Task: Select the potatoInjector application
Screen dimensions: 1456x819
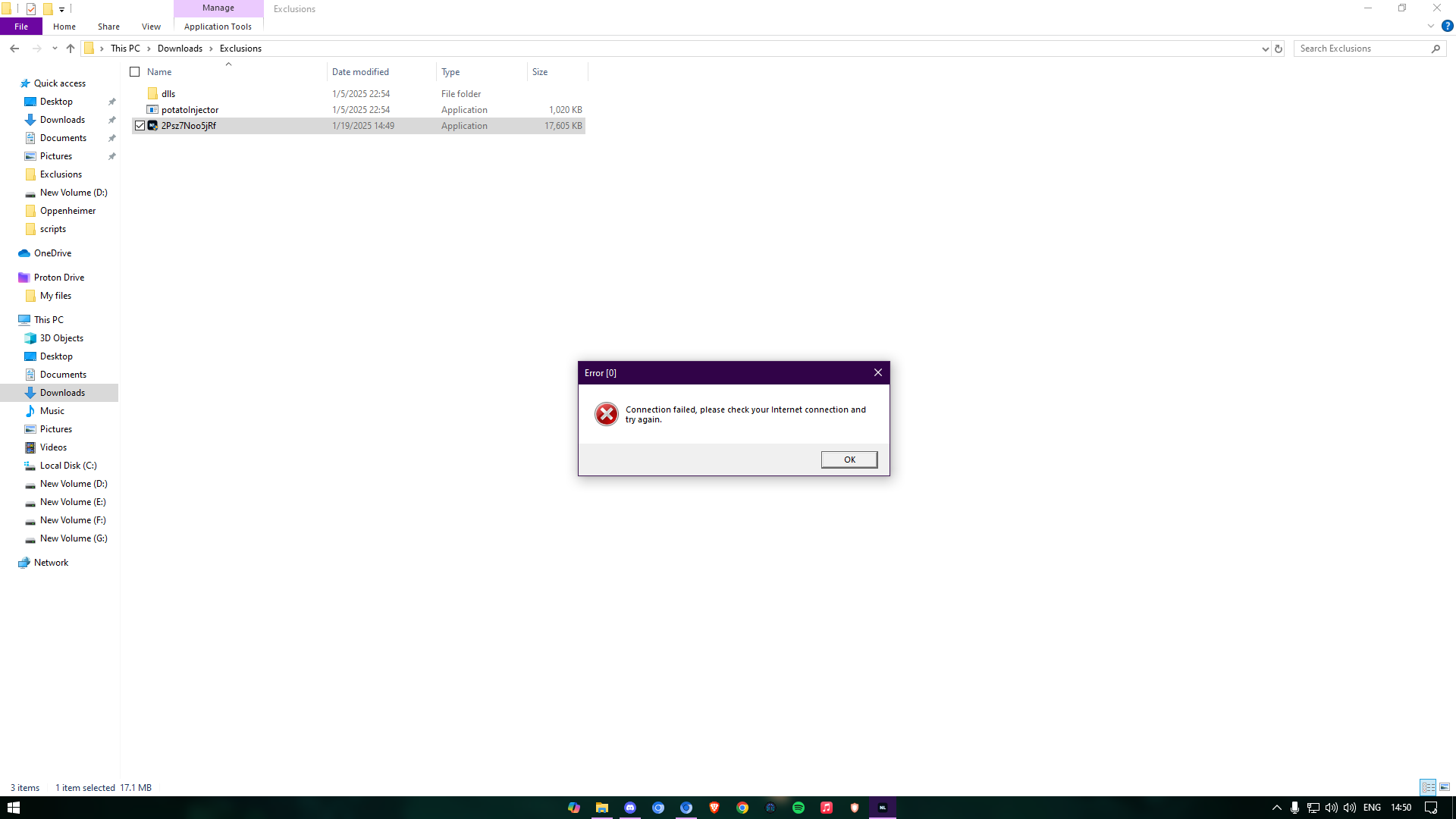Action: [190, 110]
